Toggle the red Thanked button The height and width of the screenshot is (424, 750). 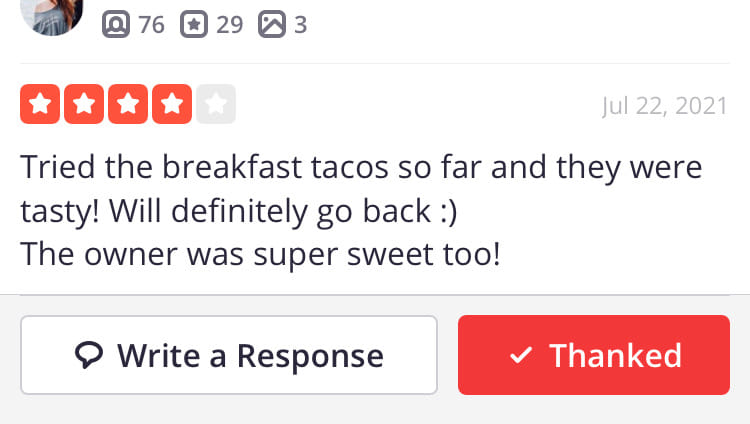(x=594, y=355)
